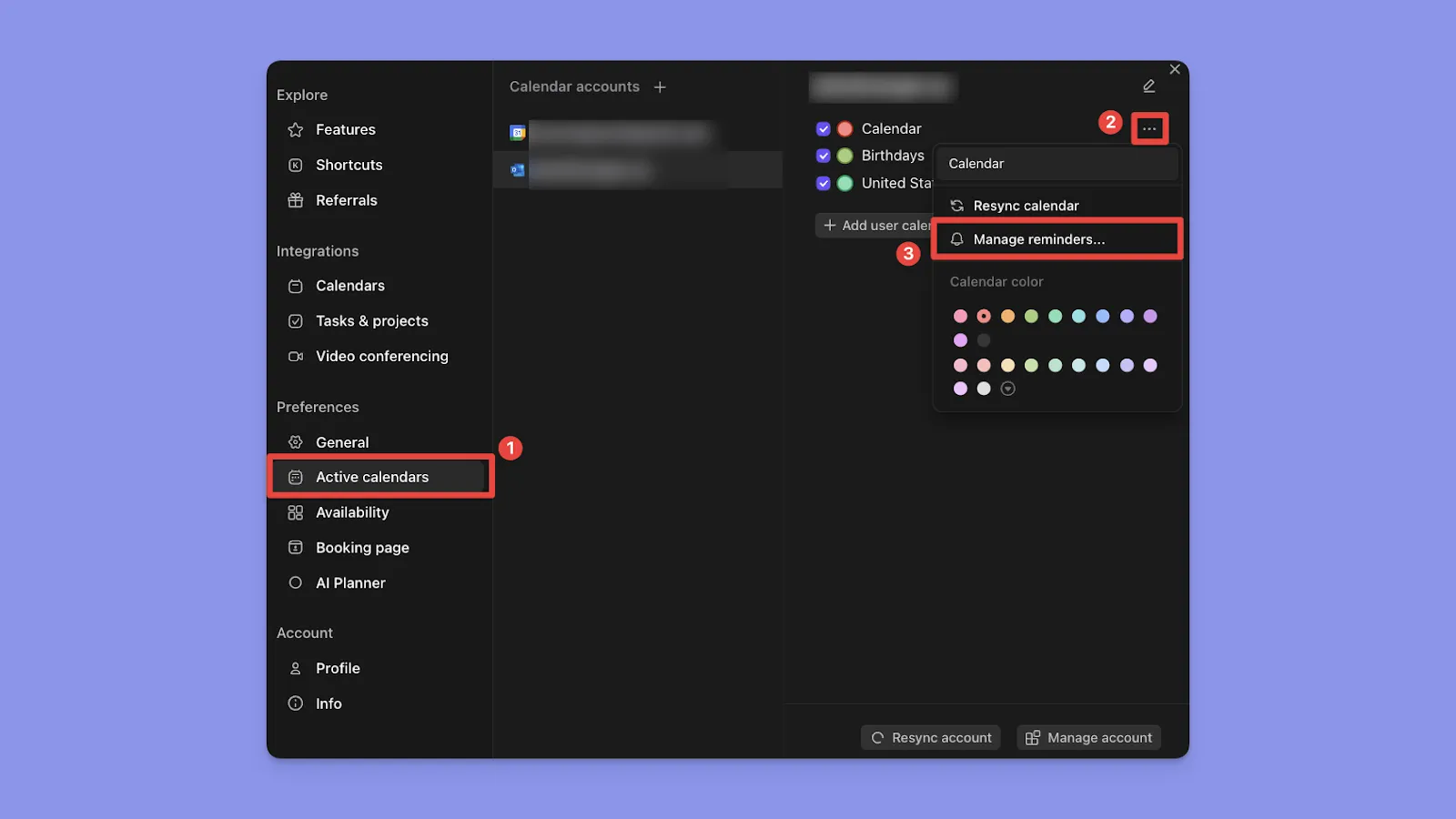Toggle the Calendar checkbox off

[x=824, y=128]
